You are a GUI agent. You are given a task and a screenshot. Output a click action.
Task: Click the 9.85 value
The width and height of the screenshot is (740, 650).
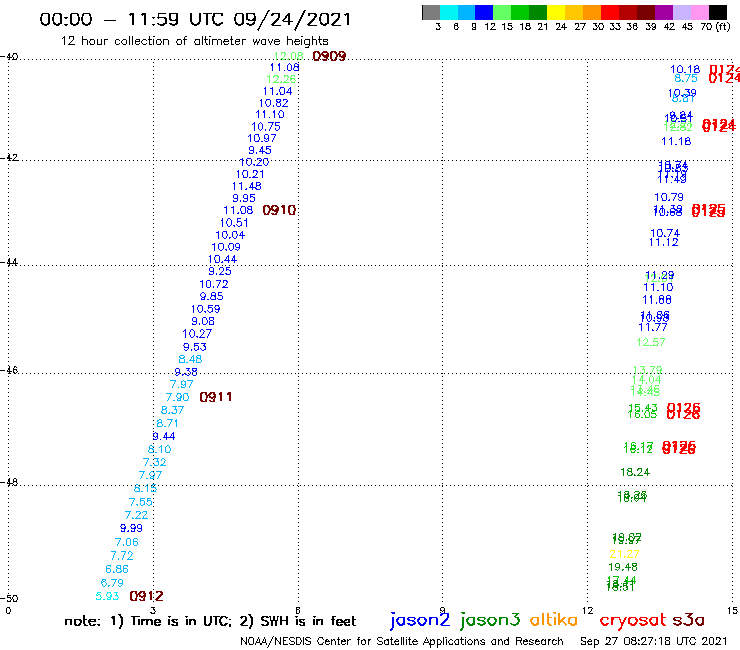point(211,296)
